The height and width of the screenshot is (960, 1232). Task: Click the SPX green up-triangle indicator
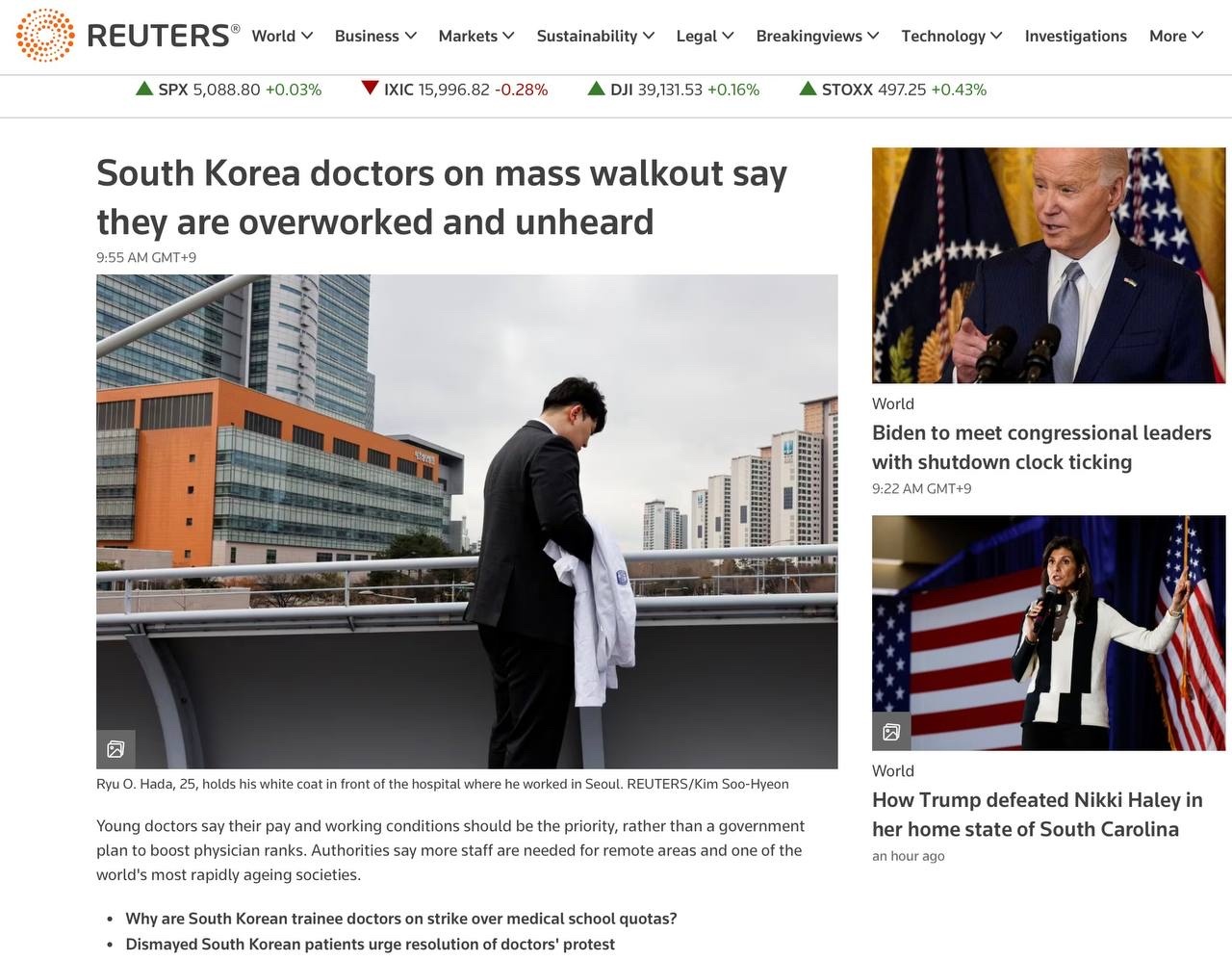144,89
